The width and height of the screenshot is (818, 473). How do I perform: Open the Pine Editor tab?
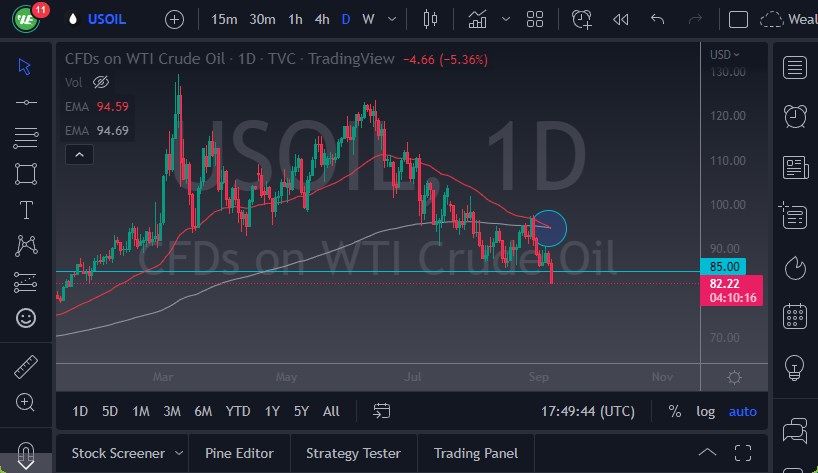239,453
